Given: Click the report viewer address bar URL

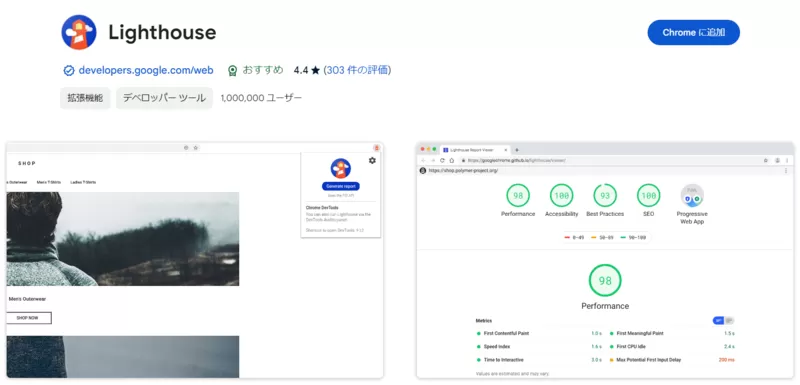Looking at the screenshot, I should click(x=517, y=160).
